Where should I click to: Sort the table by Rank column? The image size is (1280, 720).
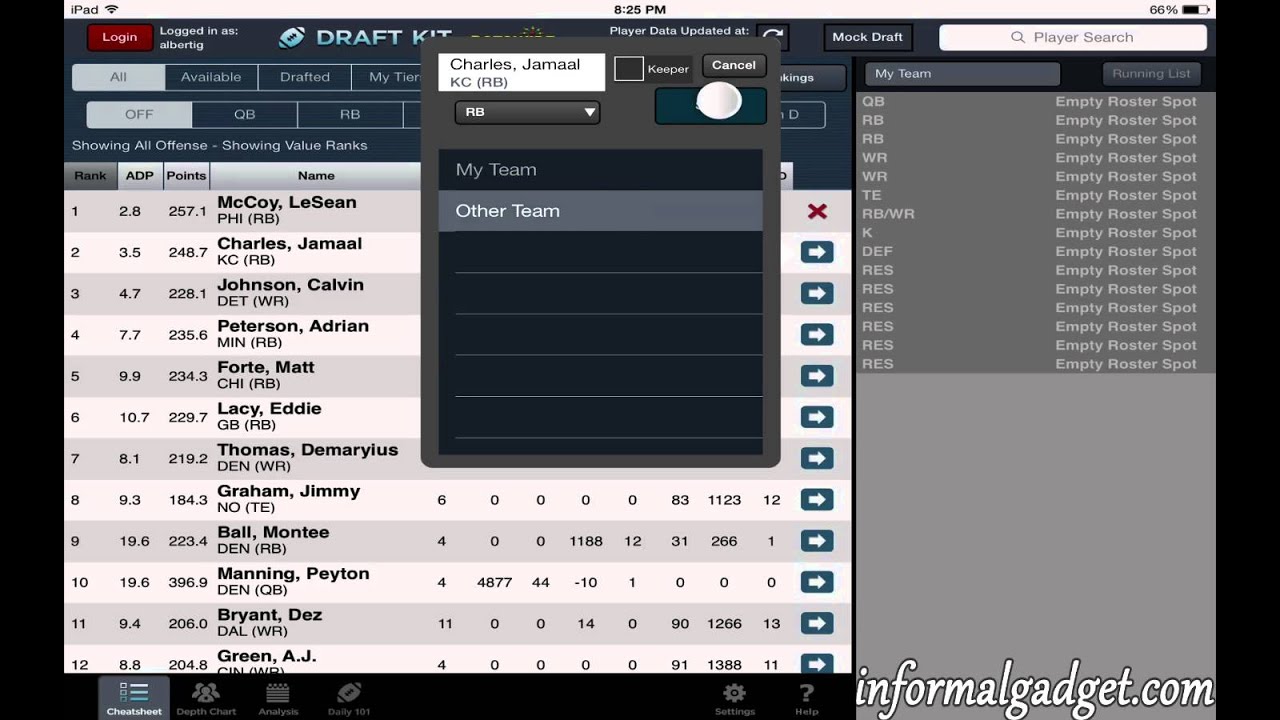coord(90,175)
